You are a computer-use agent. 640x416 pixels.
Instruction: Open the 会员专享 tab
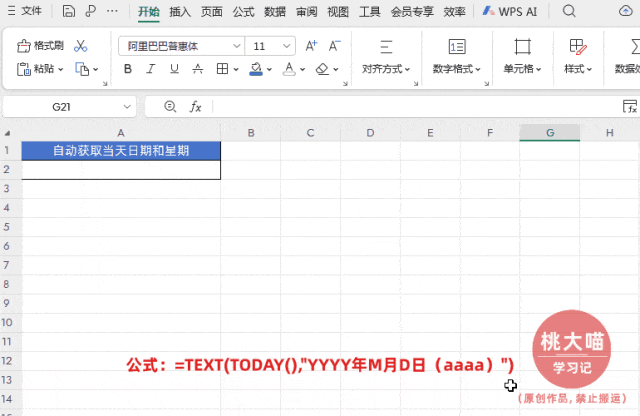pyautogui.click(x=412, y=11)
